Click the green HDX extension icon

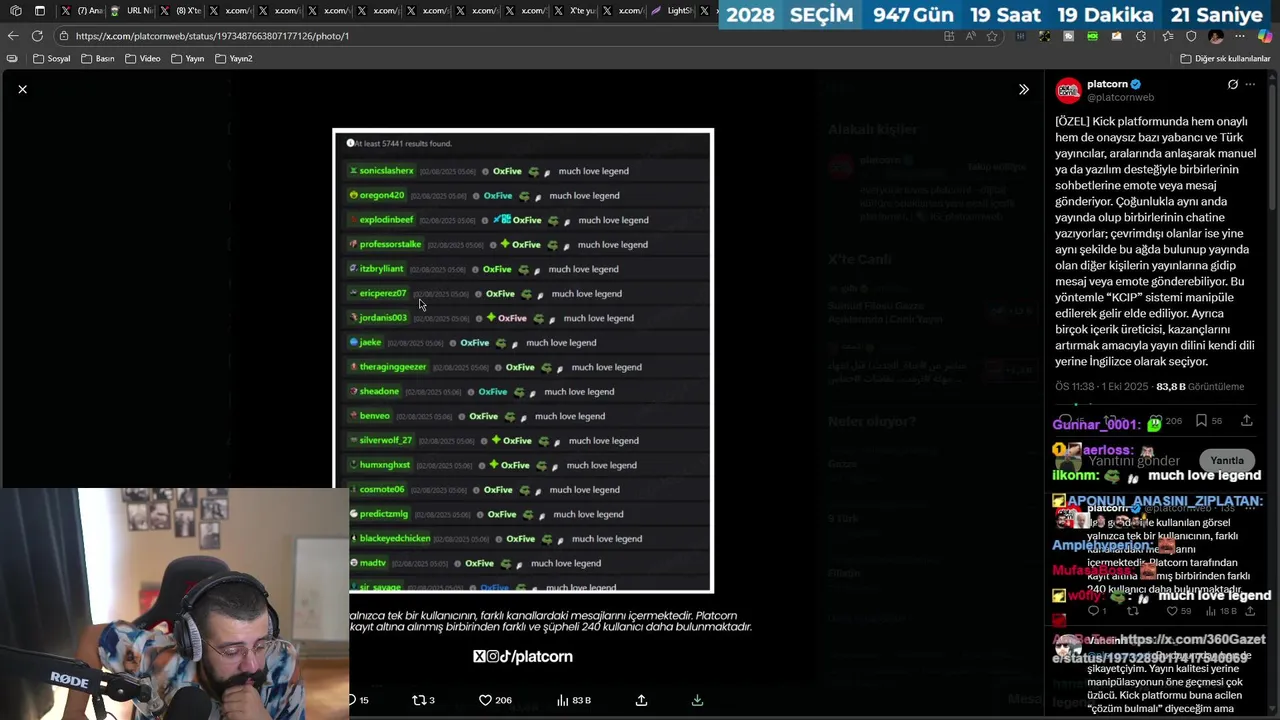[x=1092, y=36]
